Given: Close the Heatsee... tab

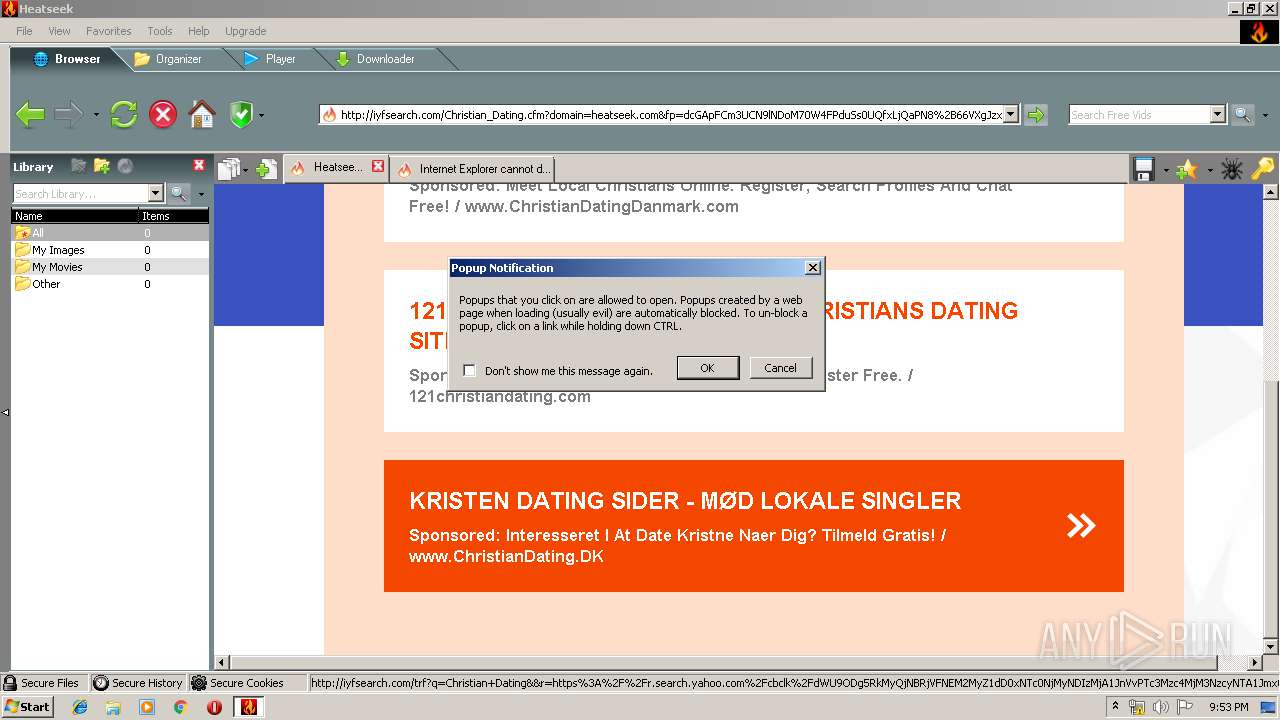Looking at the screenshot, I should coord(378,167).
